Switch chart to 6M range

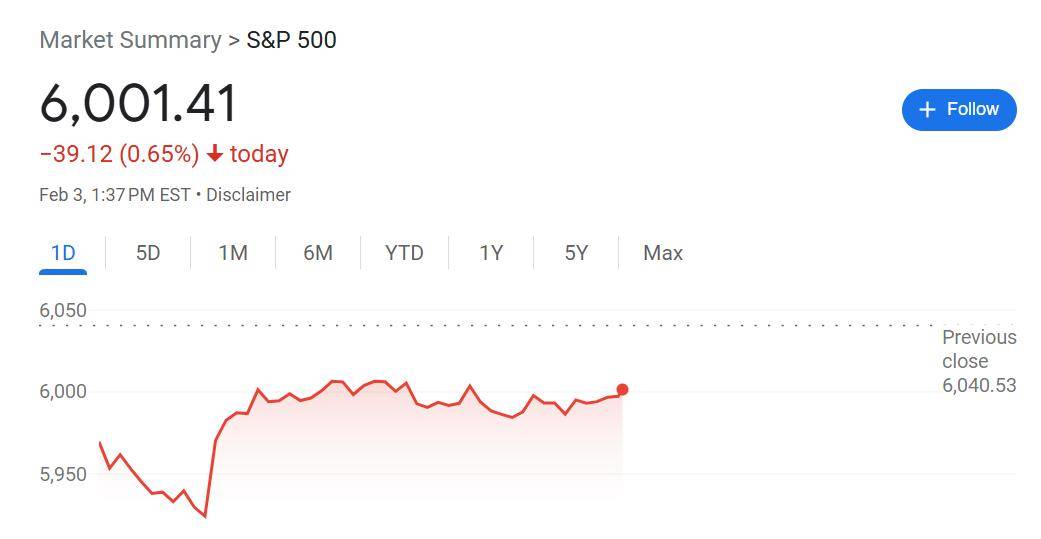[318, 253]
